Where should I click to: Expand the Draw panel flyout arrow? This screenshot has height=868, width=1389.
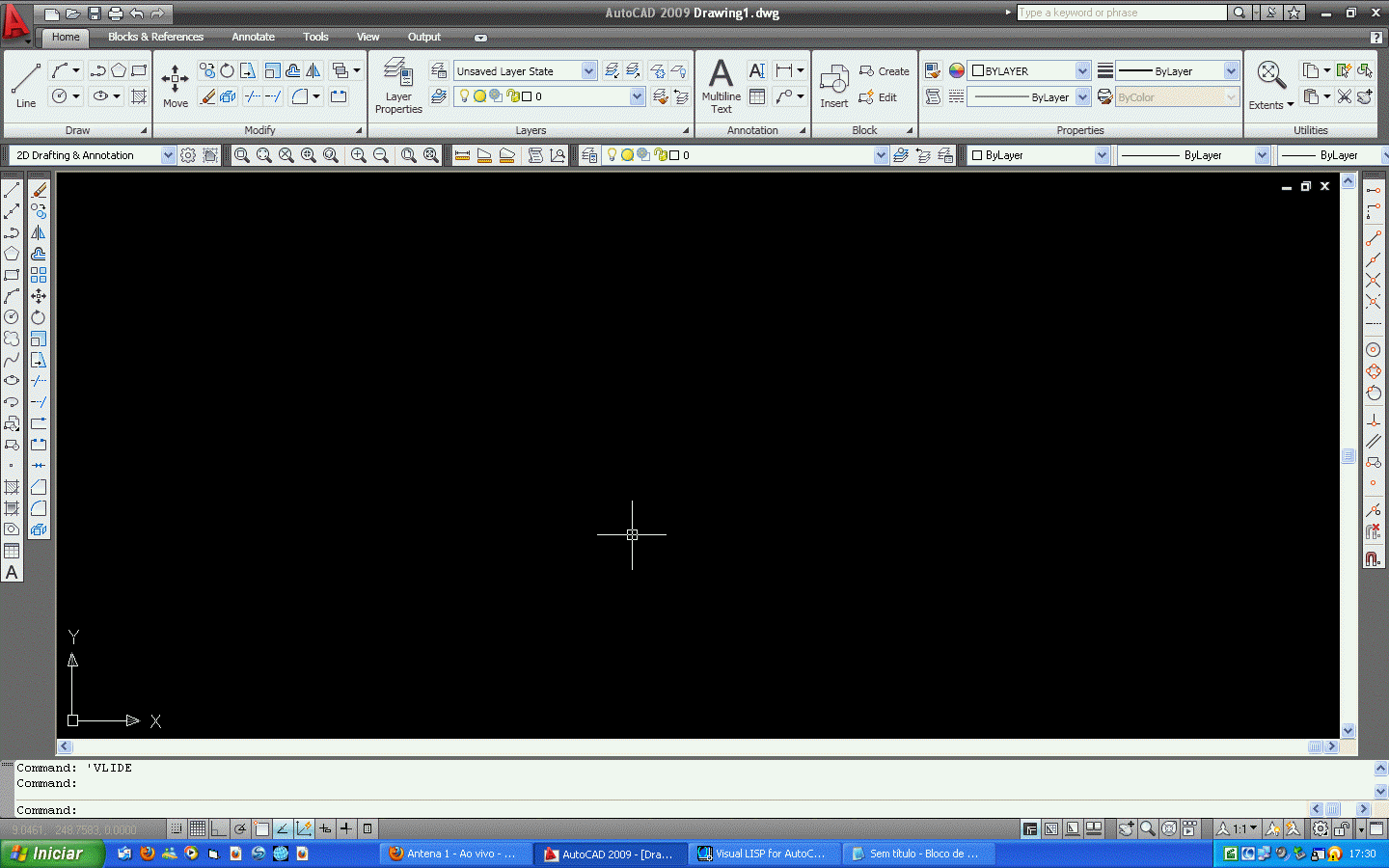(144, 130)
